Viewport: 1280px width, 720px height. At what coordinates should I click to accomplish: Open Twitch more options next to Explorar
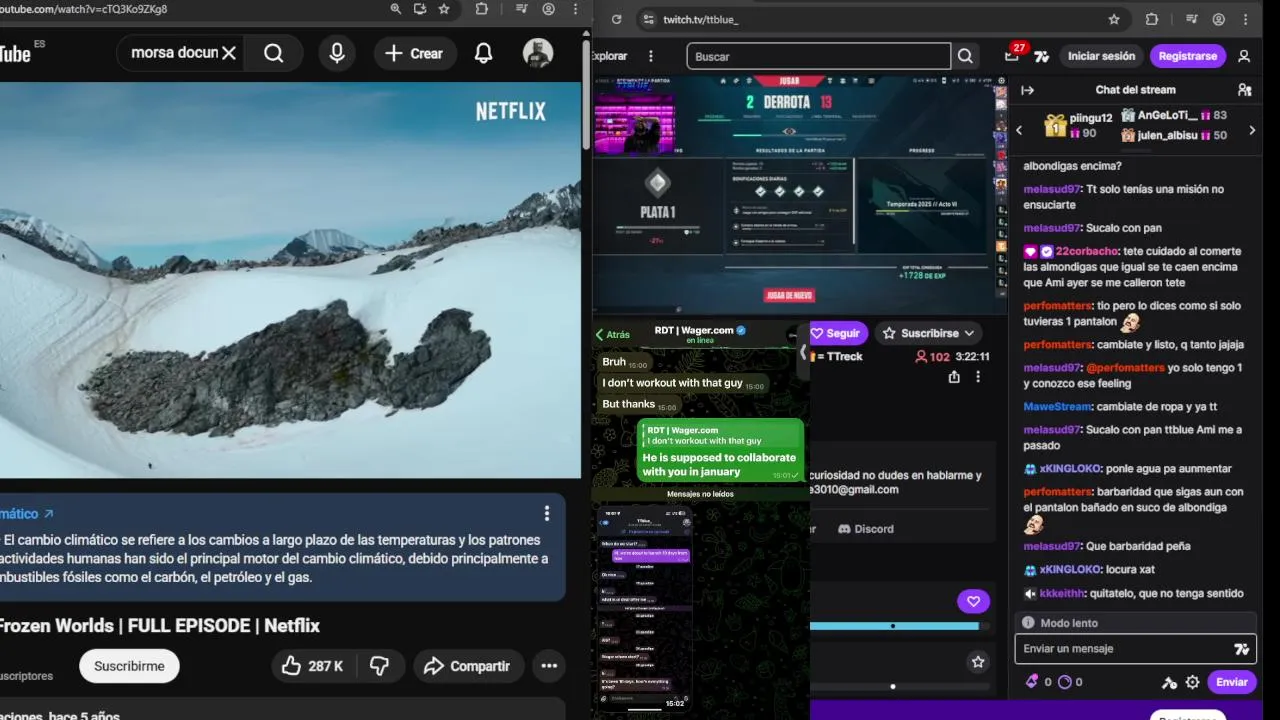(x=651, y=56)
